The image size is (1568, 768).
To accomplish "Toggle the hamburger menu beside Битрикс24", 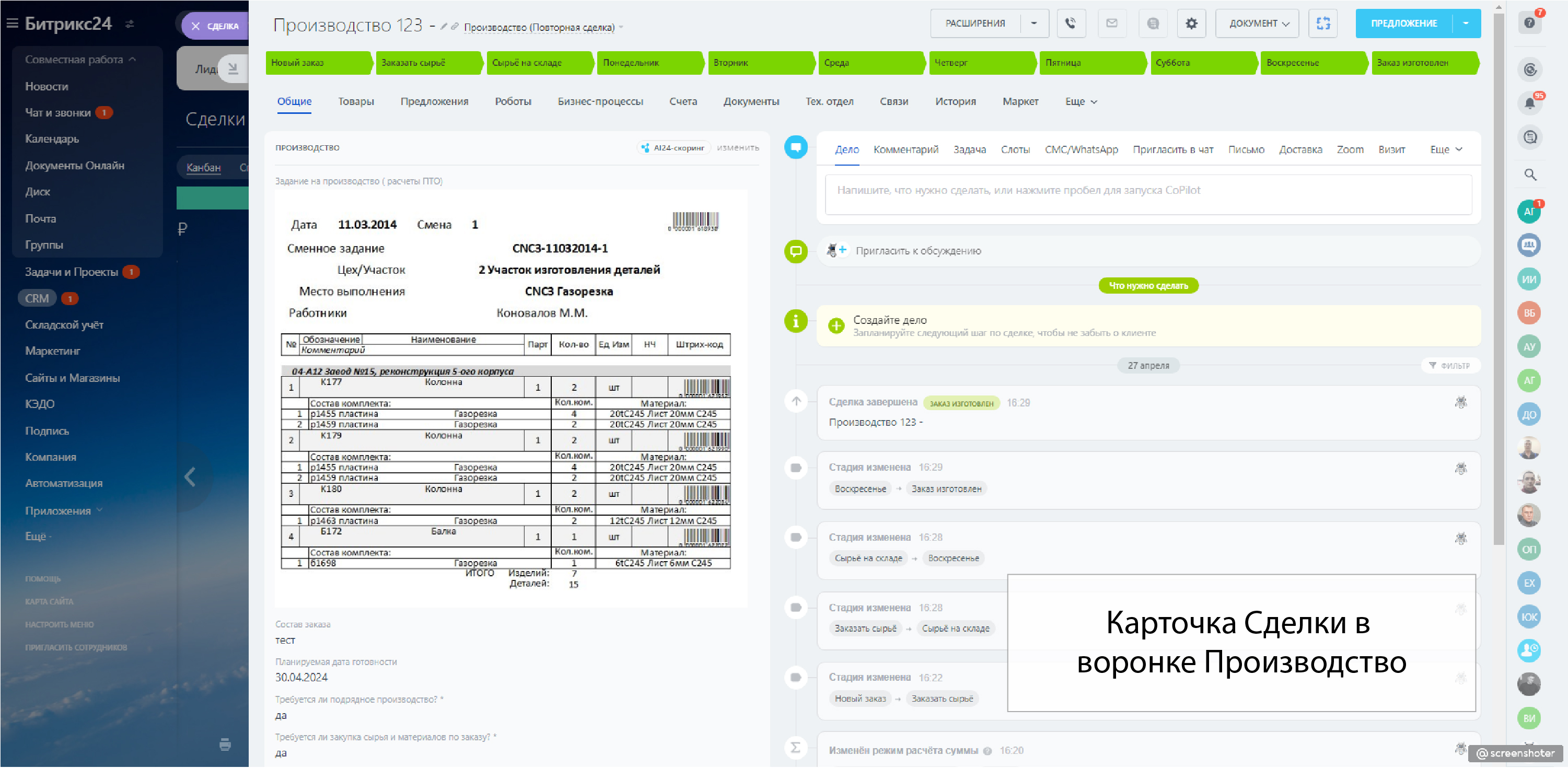I will pos(12,23).
